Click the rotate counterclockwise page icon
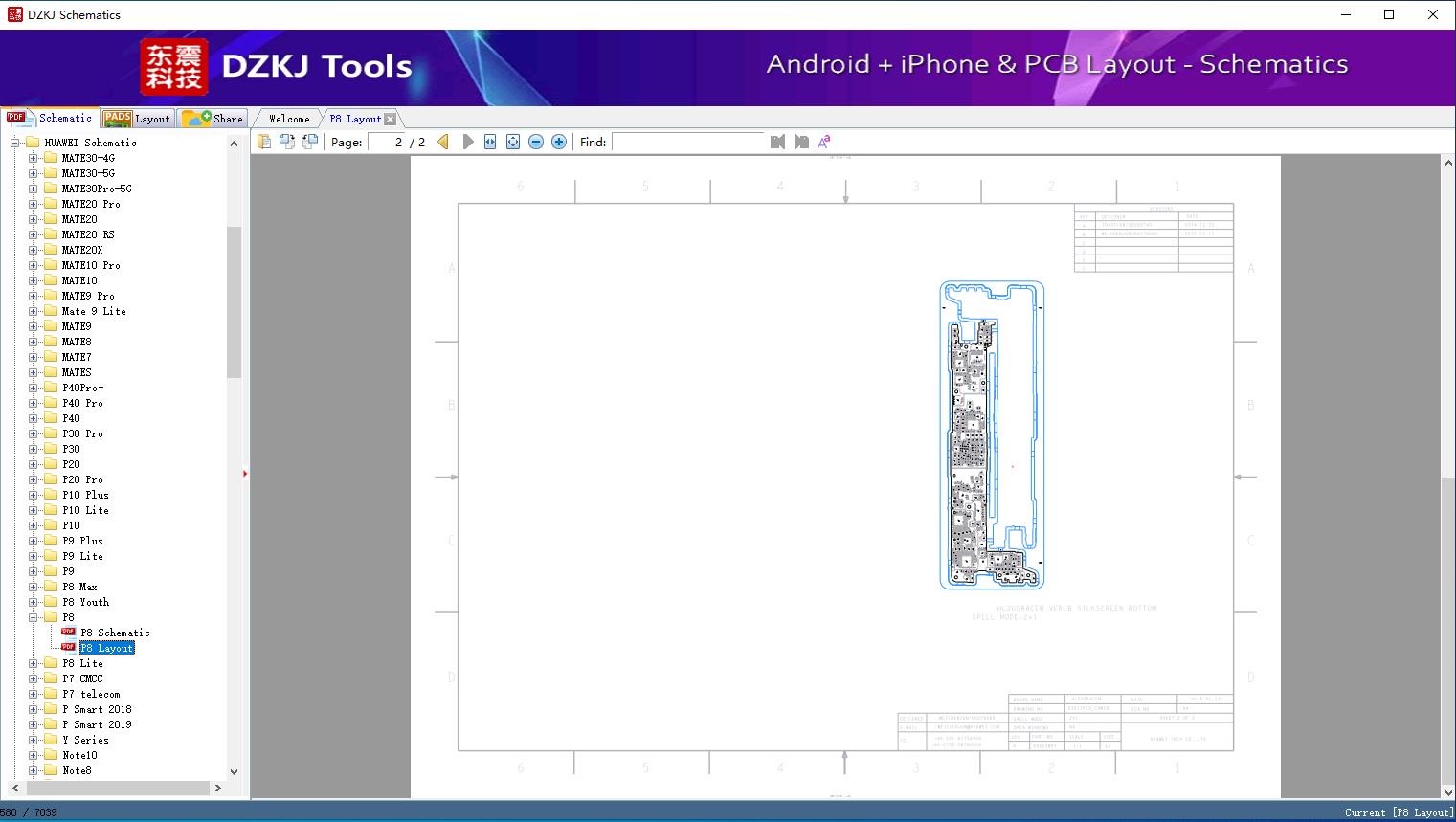 tap(286, 142)
